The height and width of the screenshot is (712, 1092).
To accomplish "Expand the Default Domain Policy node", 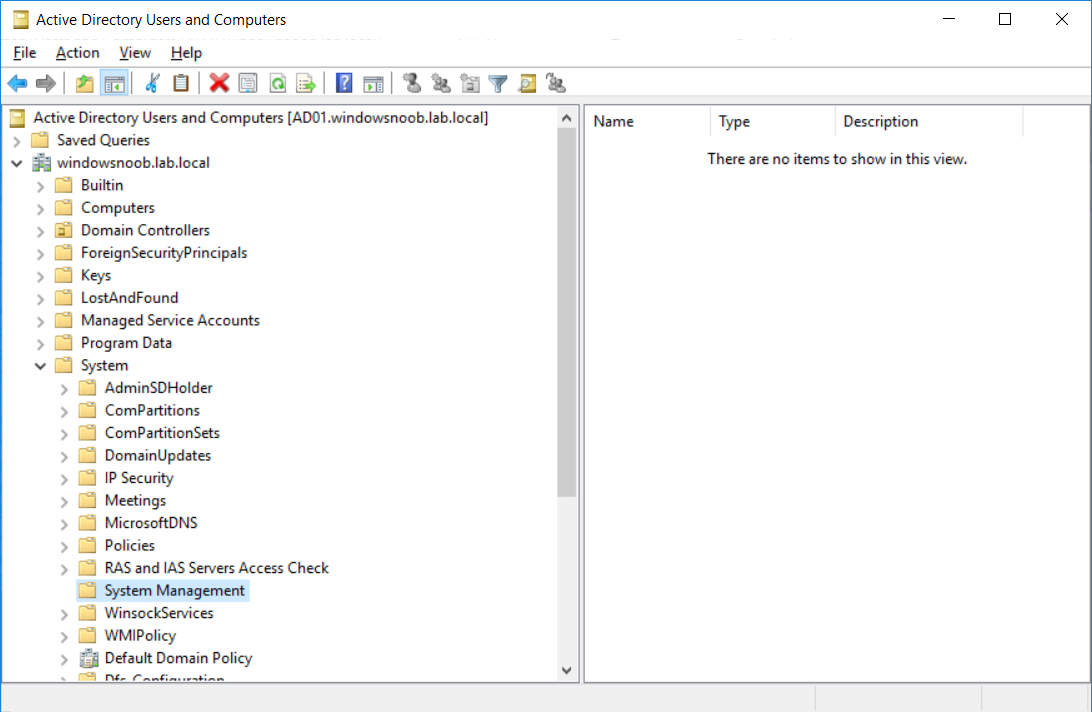I will [64, 659].
